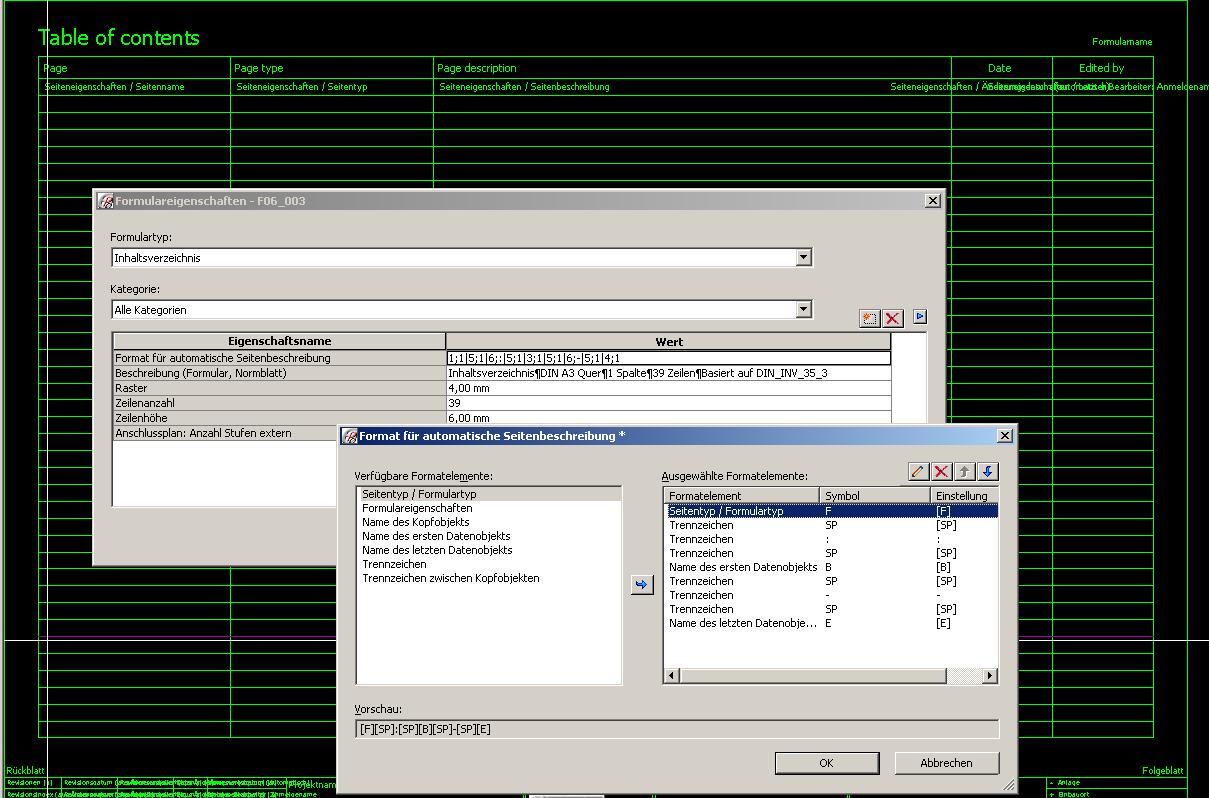
Task: Click the red X delete icon above selected format elements
Action: pyautogui.click(x=941, y=472)
